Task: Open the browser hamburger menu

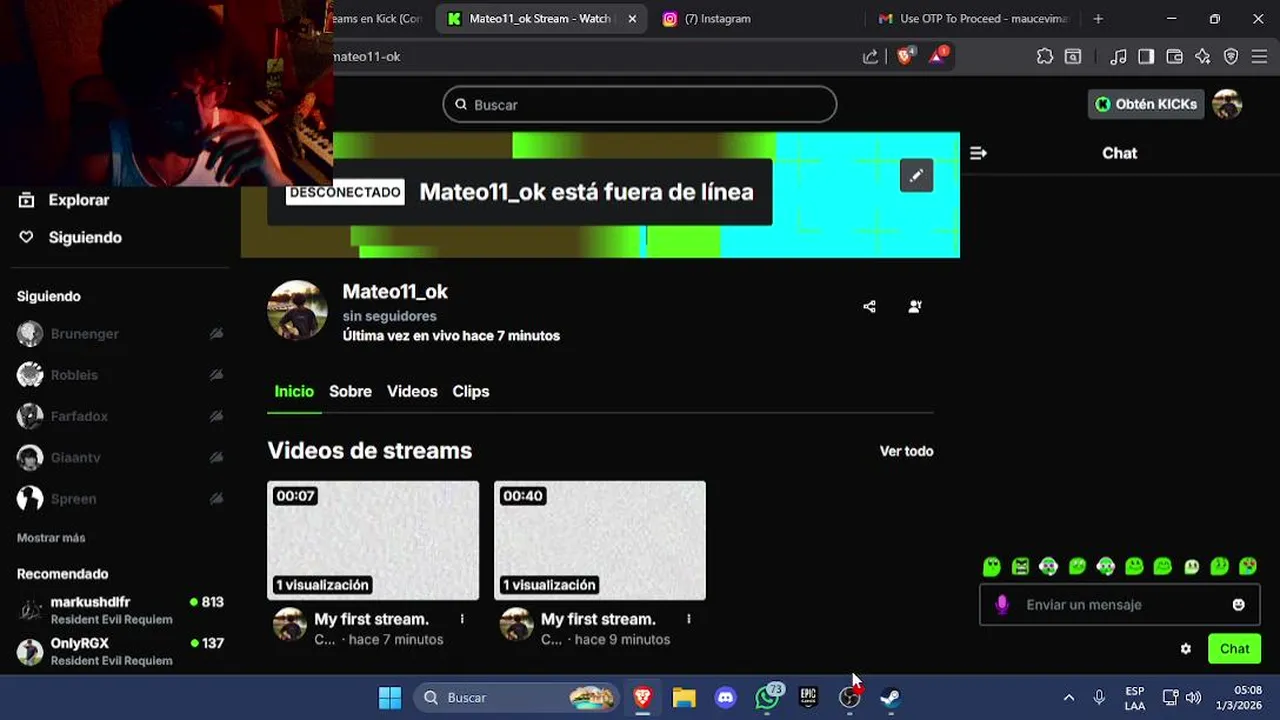Action: pyautogui.click(x=1259, y=57)
